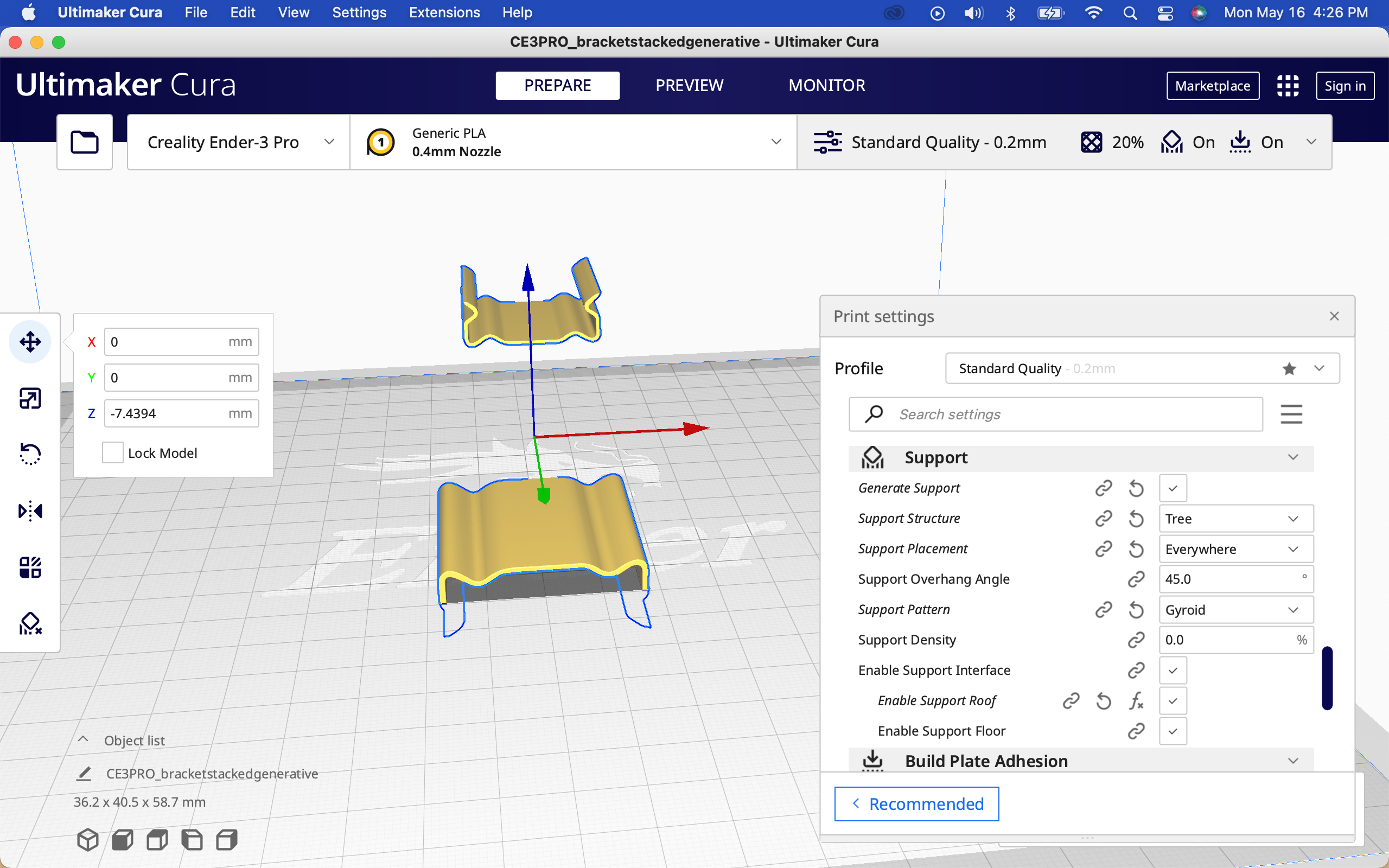This screenshot has height=868, width=1389.
Task: Toggle the Generate Support checkbox
Action: [1173, 488]
